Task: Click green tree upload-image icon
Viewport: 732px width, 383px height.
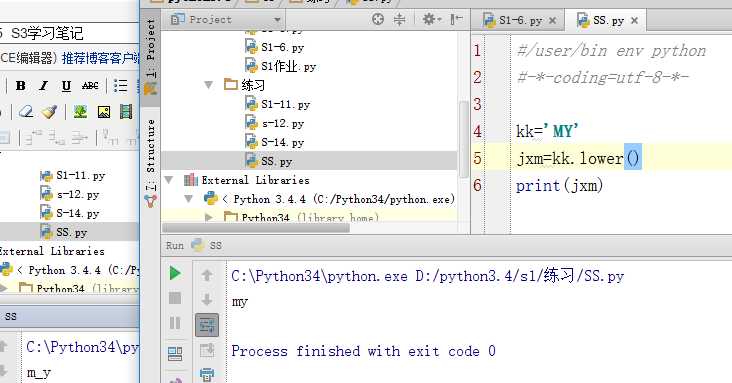Action: click(80, 112)
